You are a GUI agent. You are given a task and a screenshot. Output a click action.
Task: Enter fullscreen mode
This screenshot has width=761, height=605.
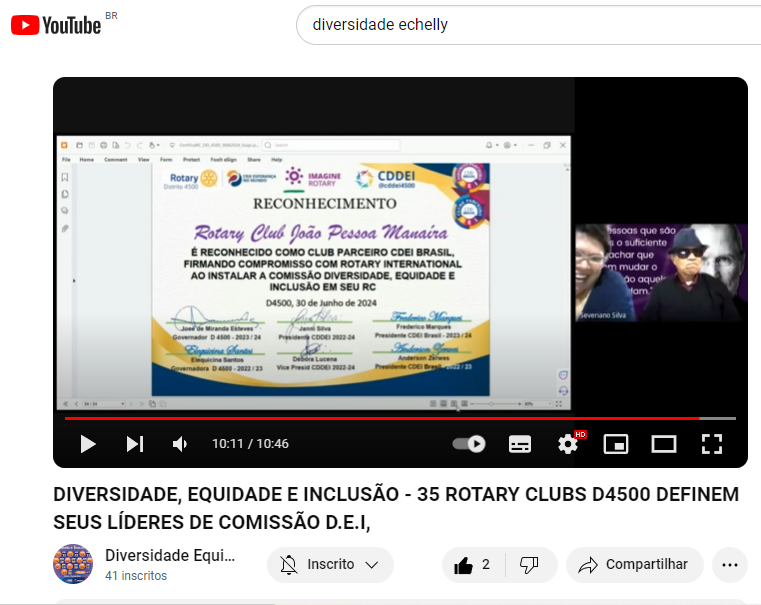pos(711,444)
